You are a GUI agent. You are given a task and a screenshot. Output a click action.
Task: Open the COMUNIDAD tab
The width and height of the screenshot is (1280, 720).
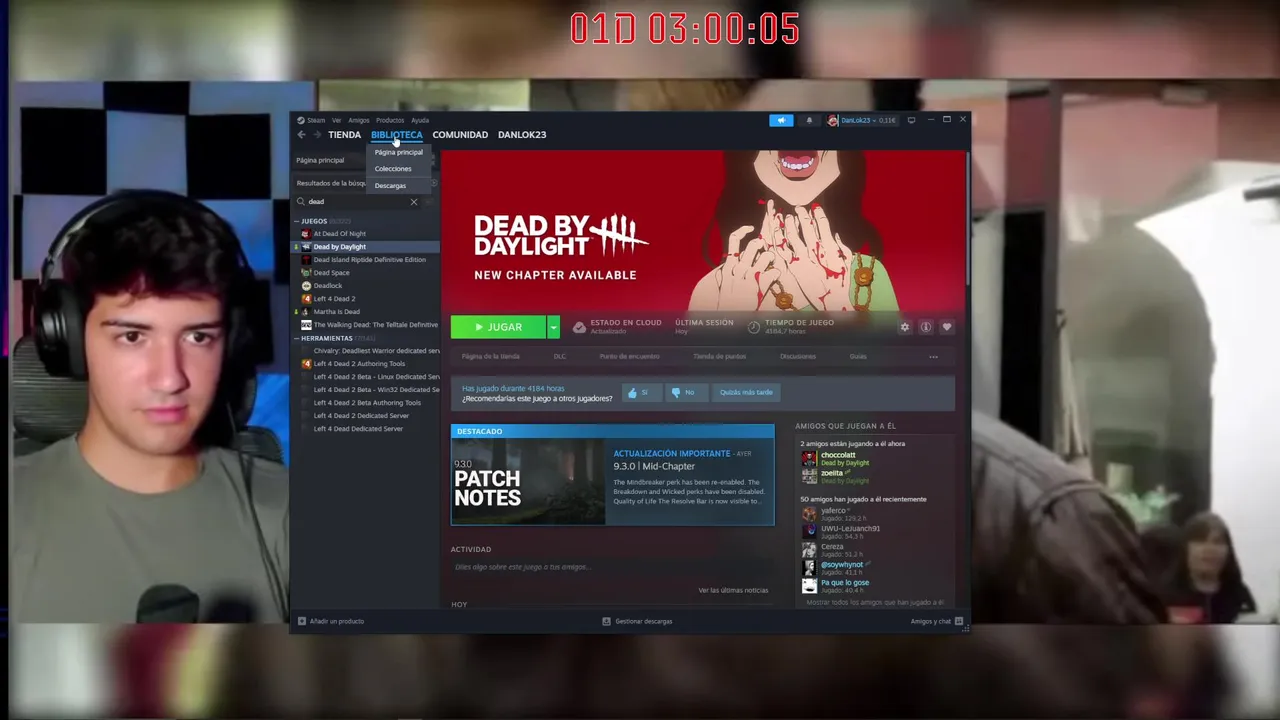(x=460, y=134)
